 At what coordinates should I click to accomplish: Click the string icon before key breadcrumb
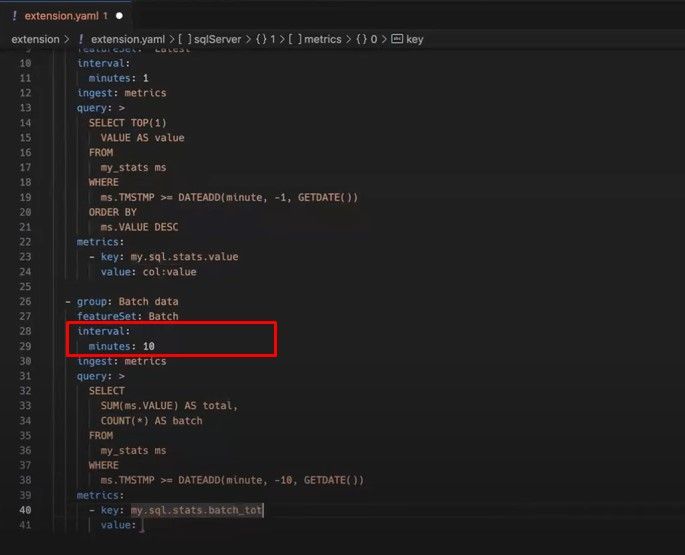pyautogui.click(x=396, y=39)
